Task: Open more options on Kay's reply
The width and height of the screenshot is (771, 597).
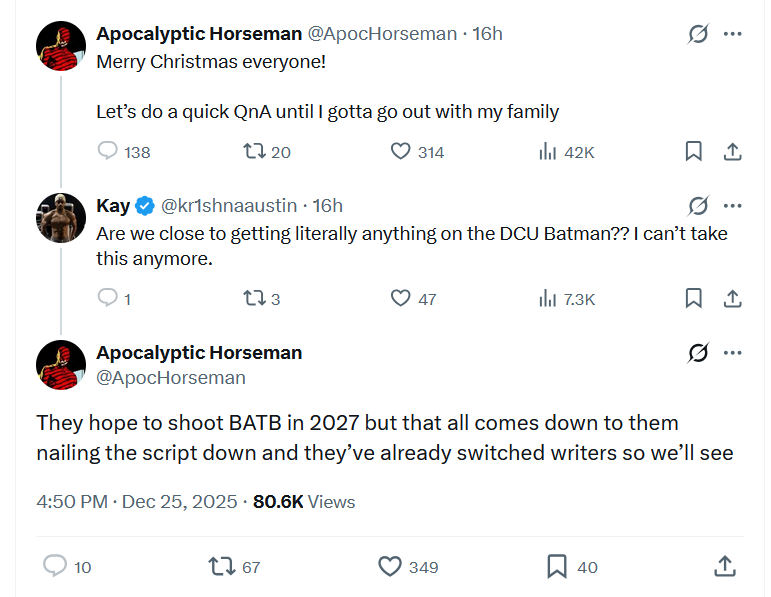Action: tap(733, 206)
